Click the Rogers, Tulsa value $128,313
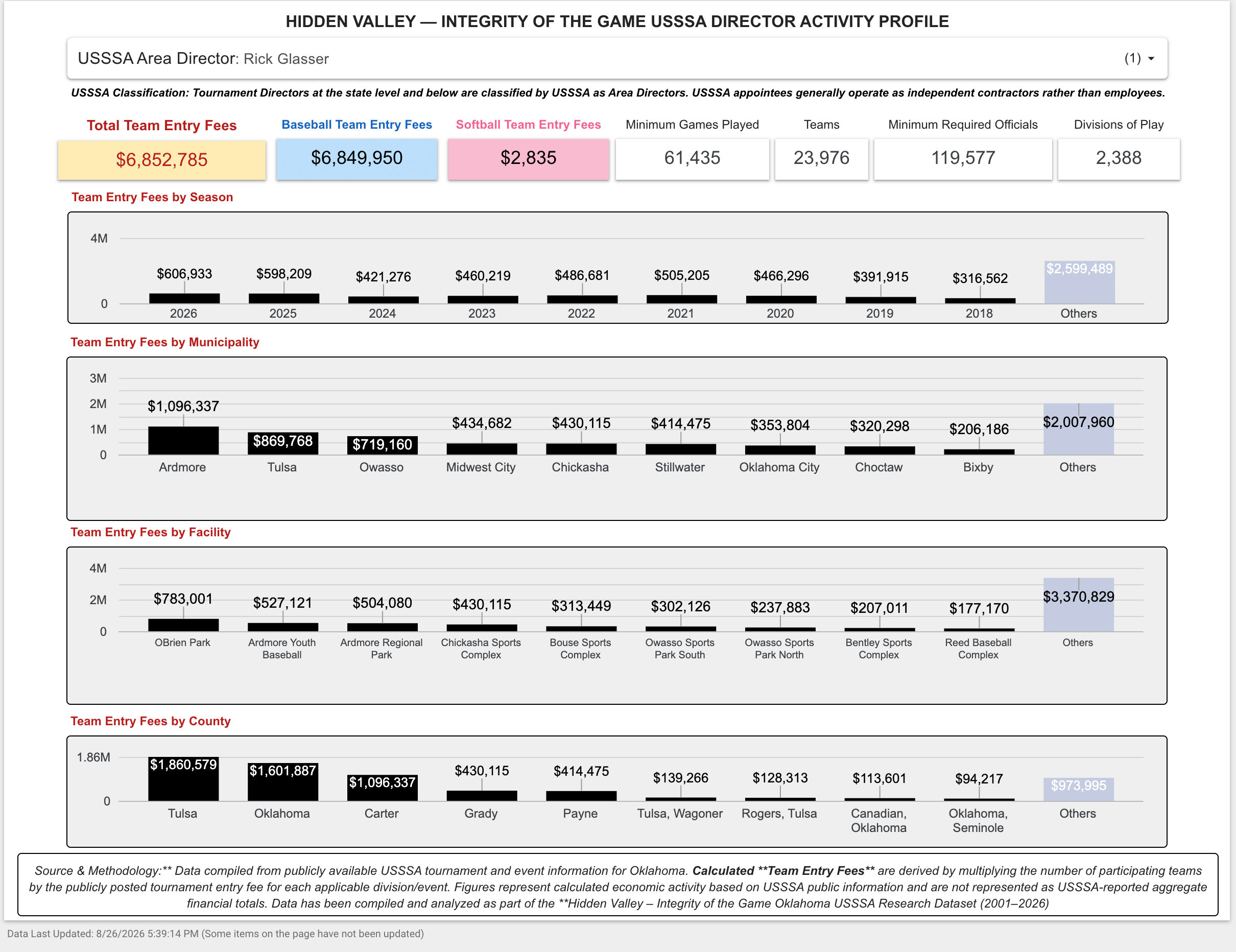The image size is (1236, 952). (x=780, y=778)
